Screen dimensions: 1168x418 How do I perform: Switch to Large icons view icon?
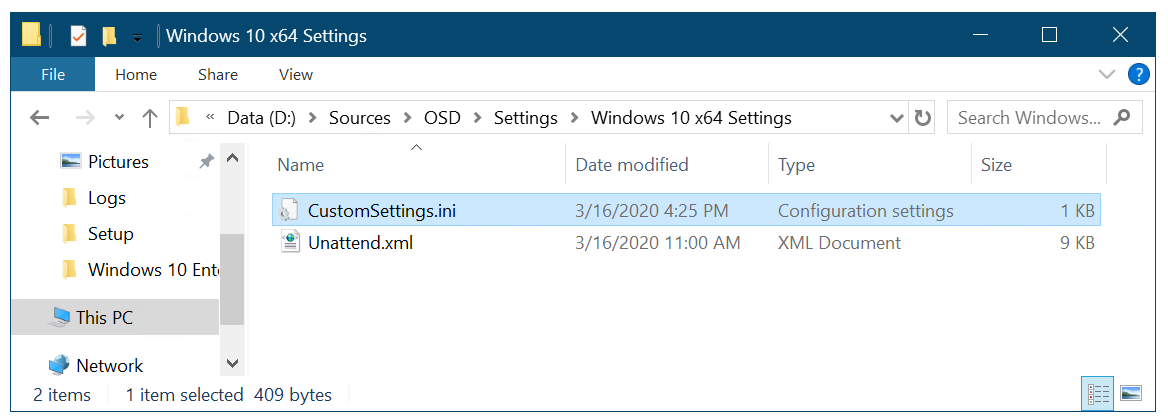(x=1130, y=393)
